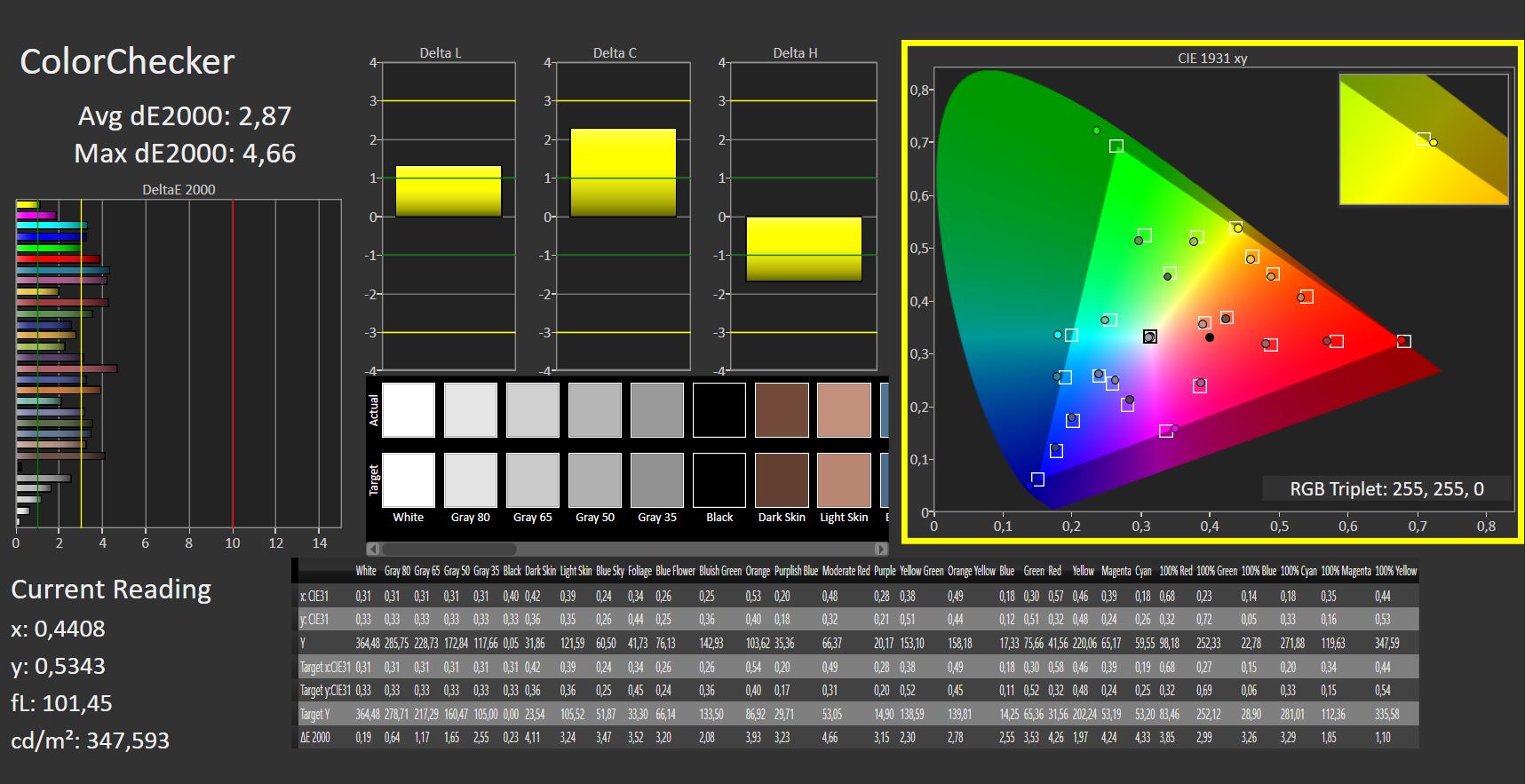Choose the Actual Dark Skin swatch

tap(782, 410)
